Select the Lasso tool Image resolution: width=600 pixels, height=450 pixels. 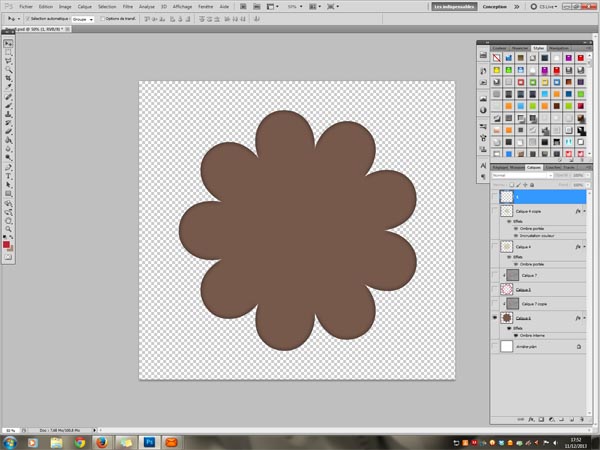click(x=8, y=61)
